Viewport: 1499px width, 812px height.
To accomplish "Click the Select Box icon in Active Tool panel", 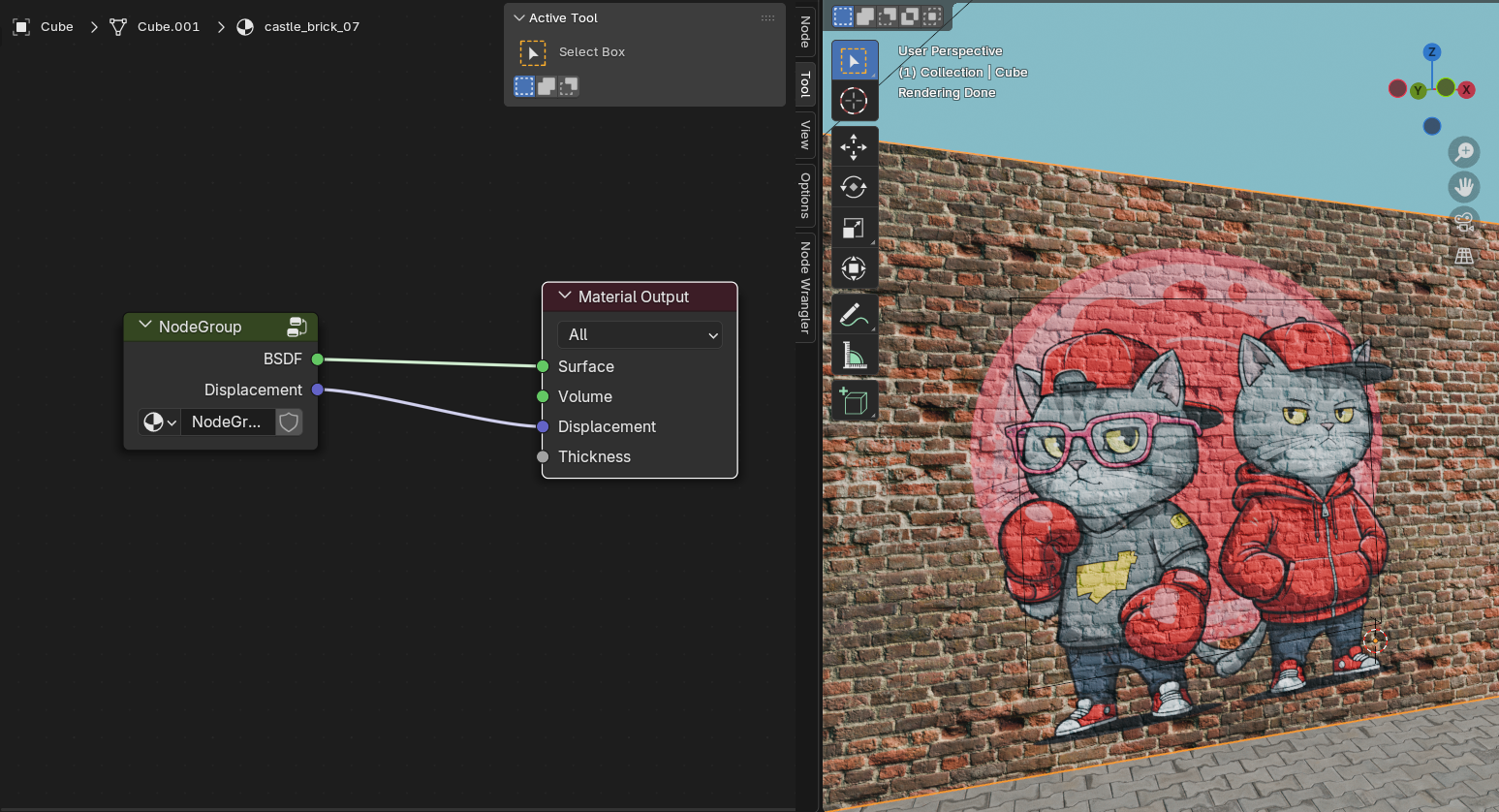I will tap(533, 52).
